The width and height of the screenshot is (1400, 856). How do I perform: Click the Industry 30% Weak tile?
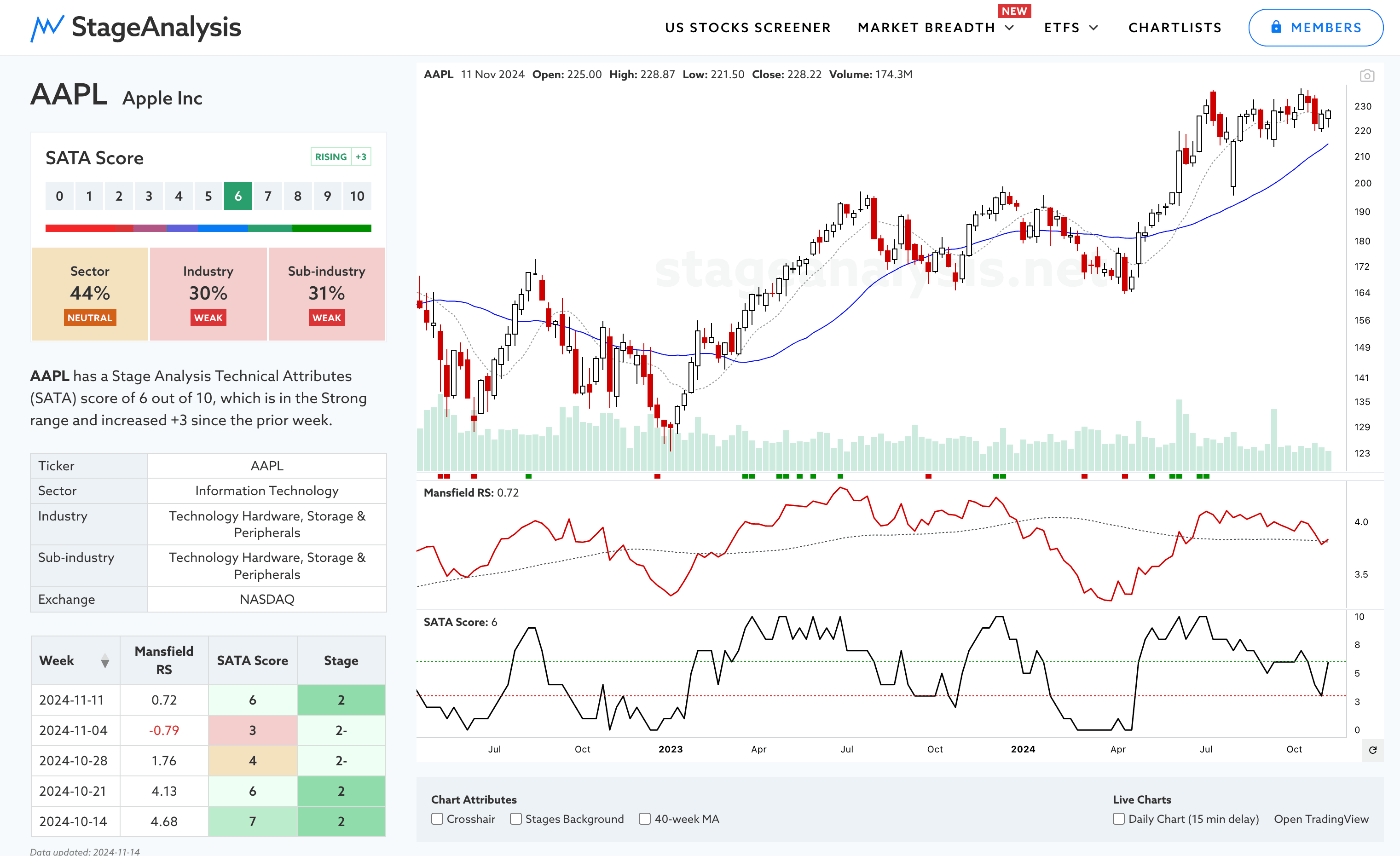point(208,294)
